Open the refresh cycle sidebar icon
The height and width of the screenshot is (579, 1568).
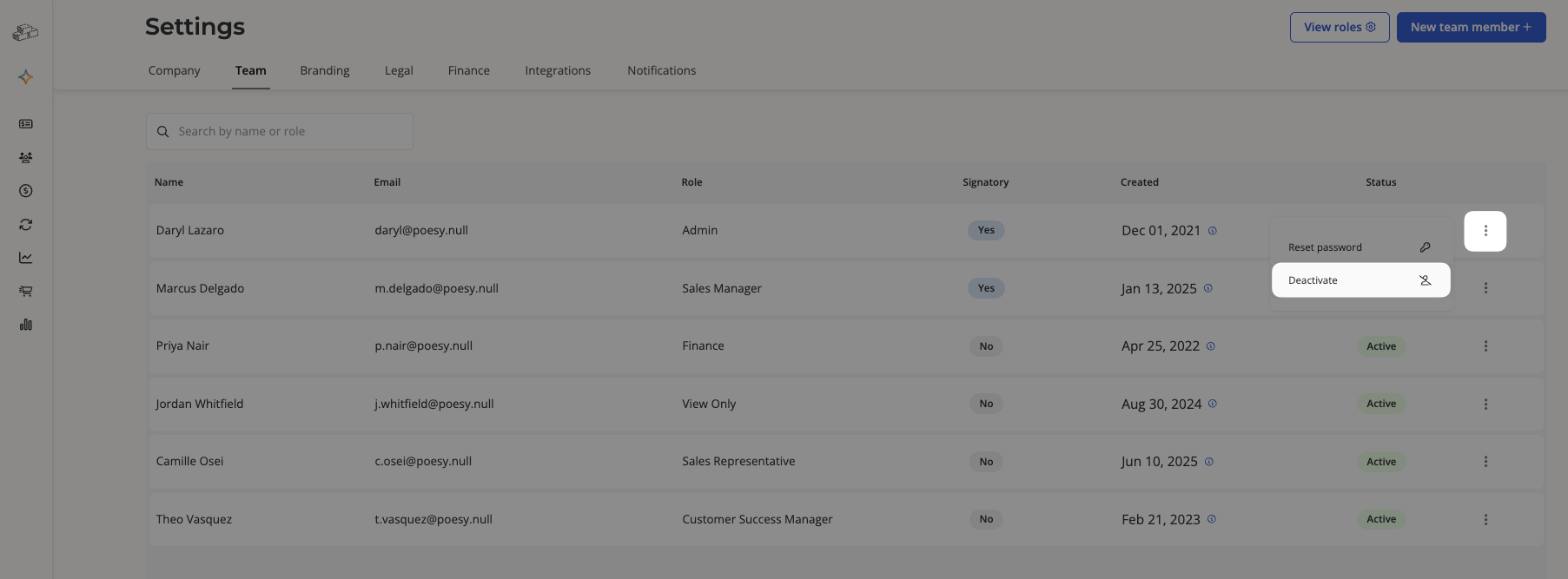pos(26,225)
